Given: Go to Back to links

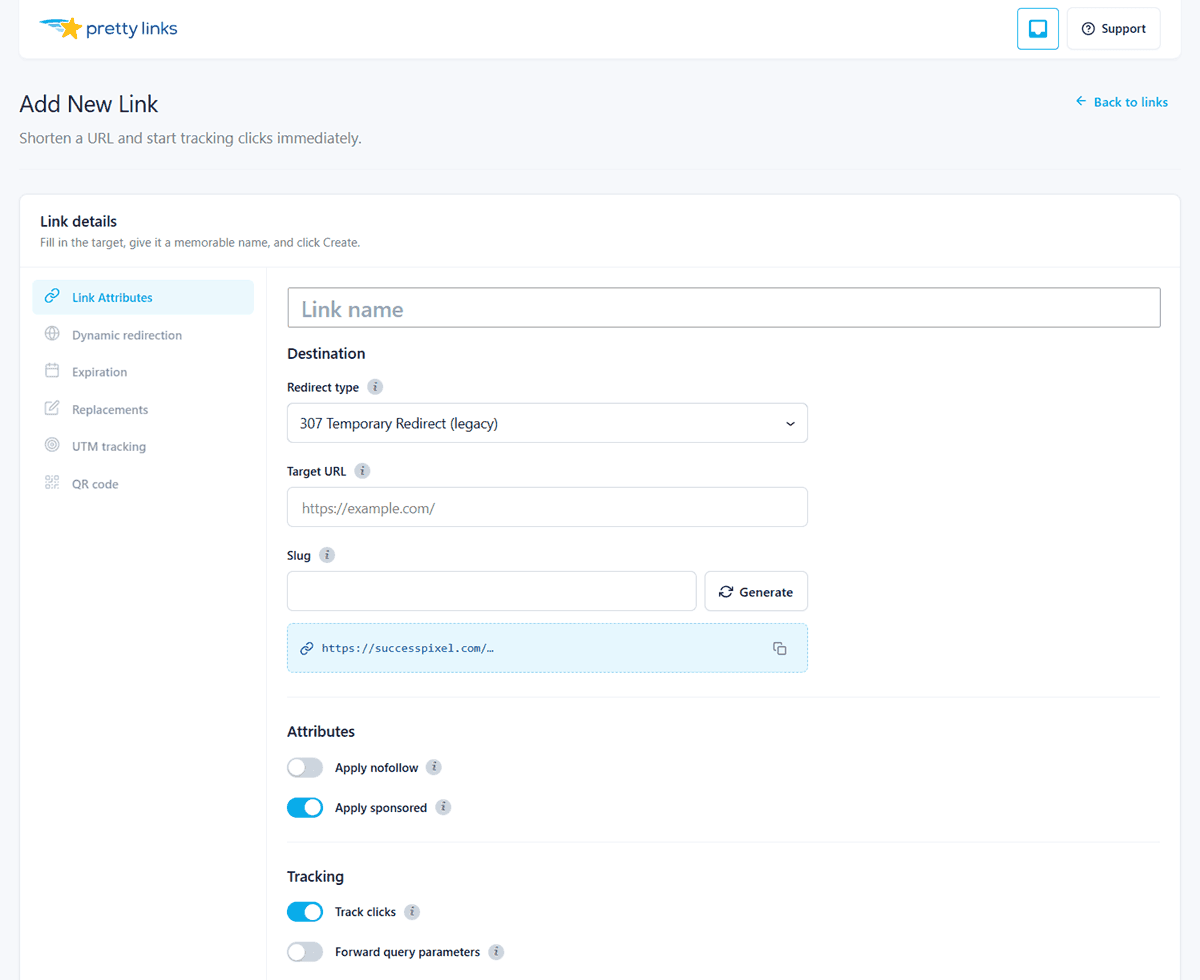Looking at the screenshot, I should (1121, 102).
